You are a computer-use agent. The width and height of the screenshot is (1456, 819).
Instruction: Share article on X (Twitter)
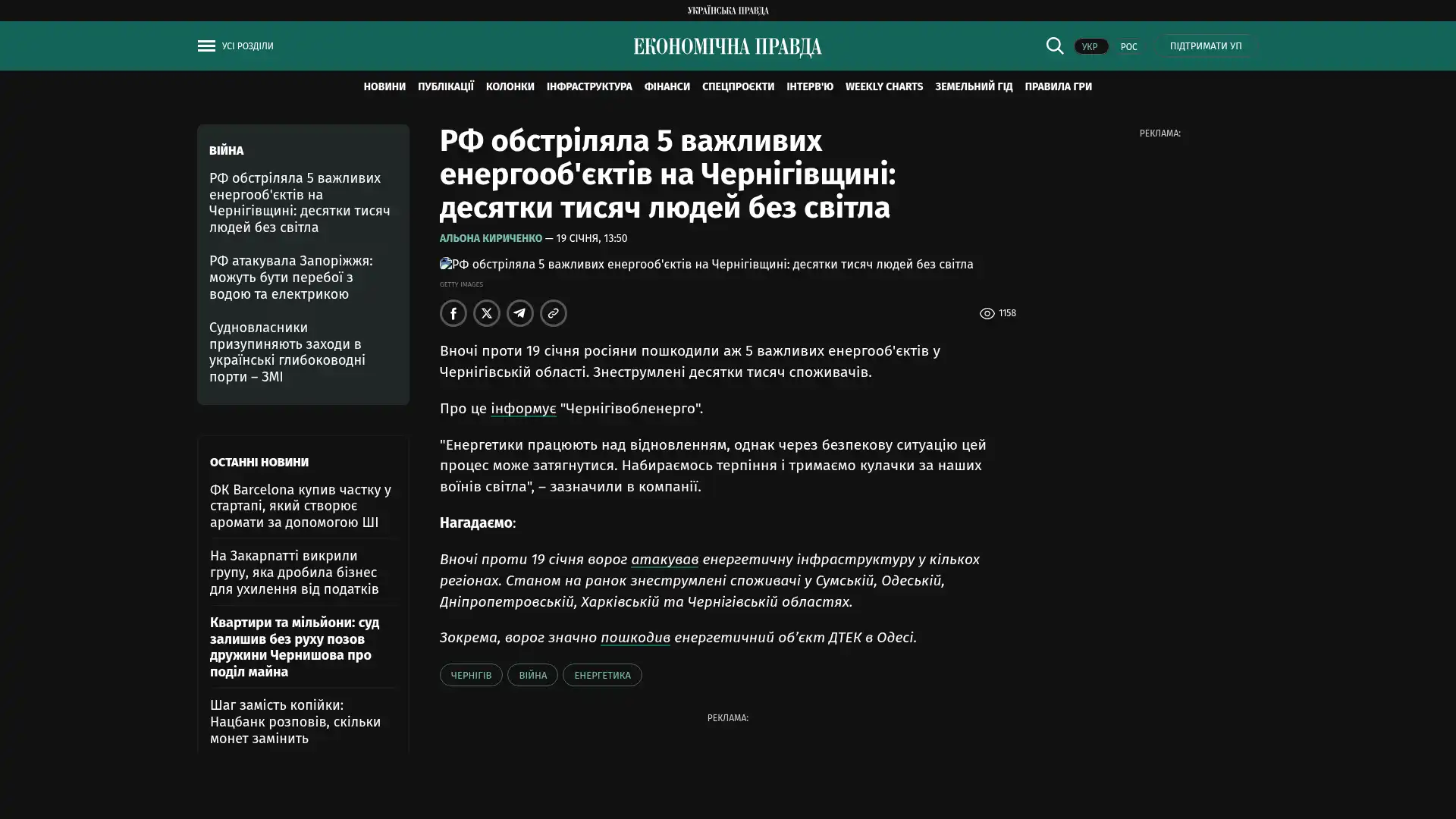click(x=486, y=313)
